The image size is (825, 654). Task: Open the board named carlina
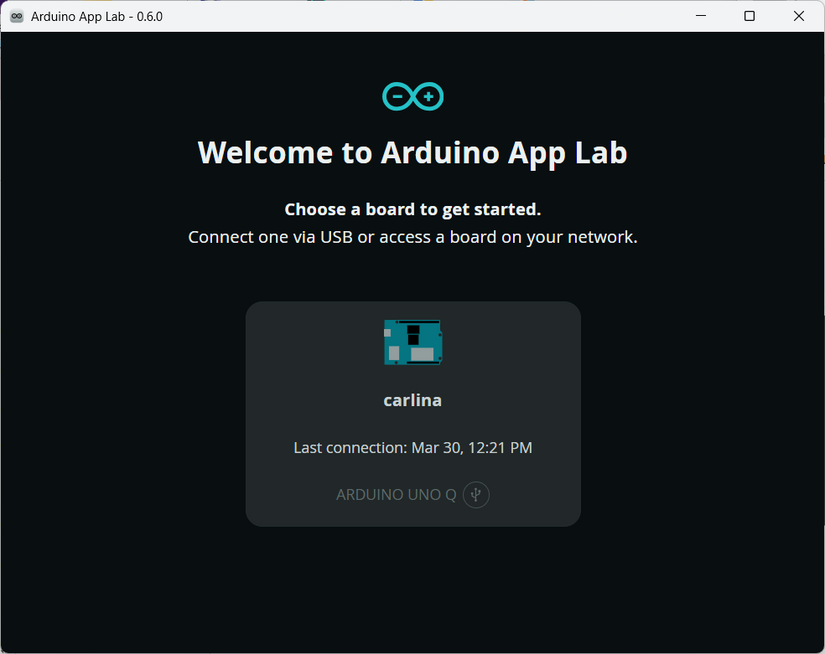(x=413, y=400)
